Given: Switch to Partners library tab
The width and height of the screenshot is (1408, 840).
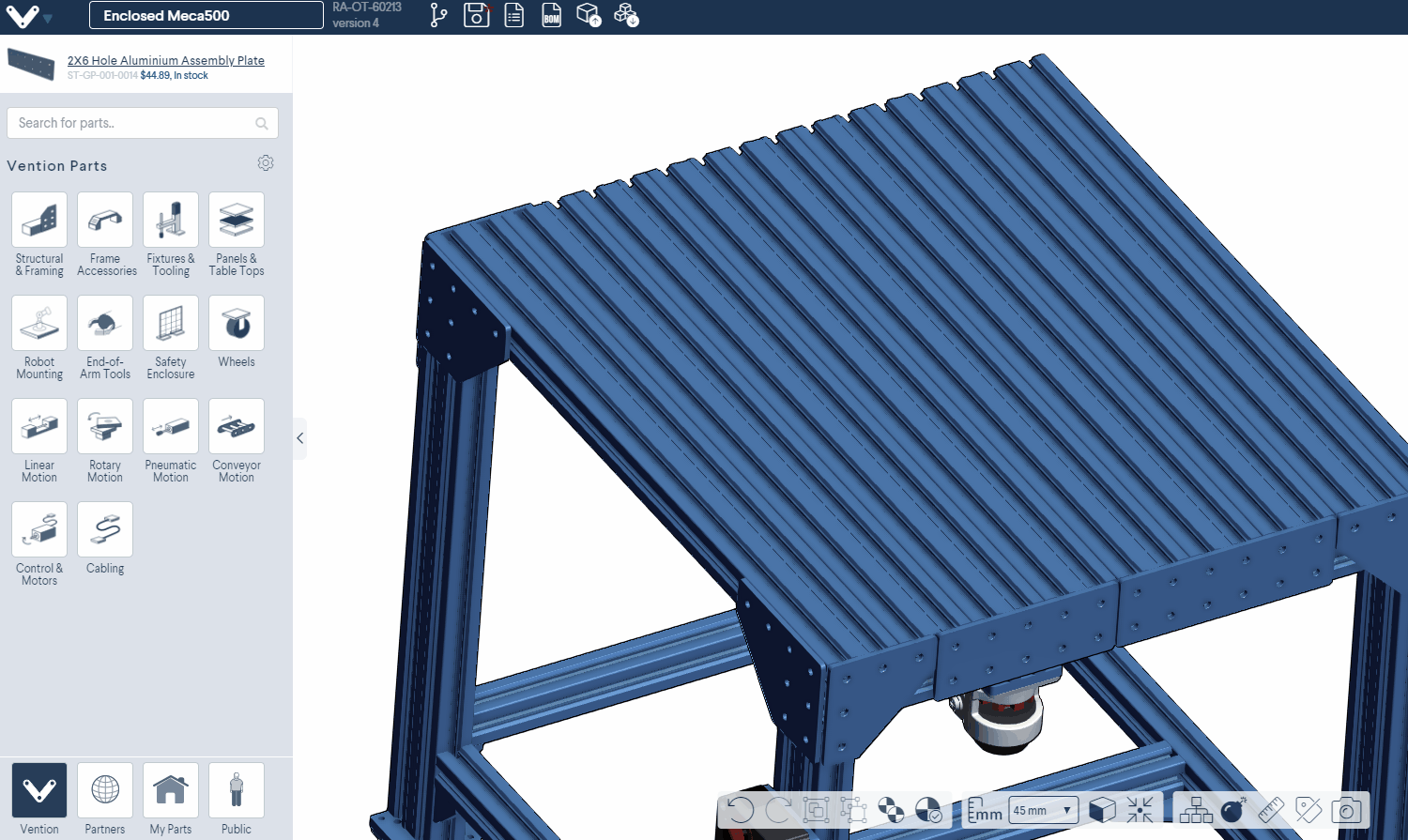Looking at the screenshot, I should (105, 799).
